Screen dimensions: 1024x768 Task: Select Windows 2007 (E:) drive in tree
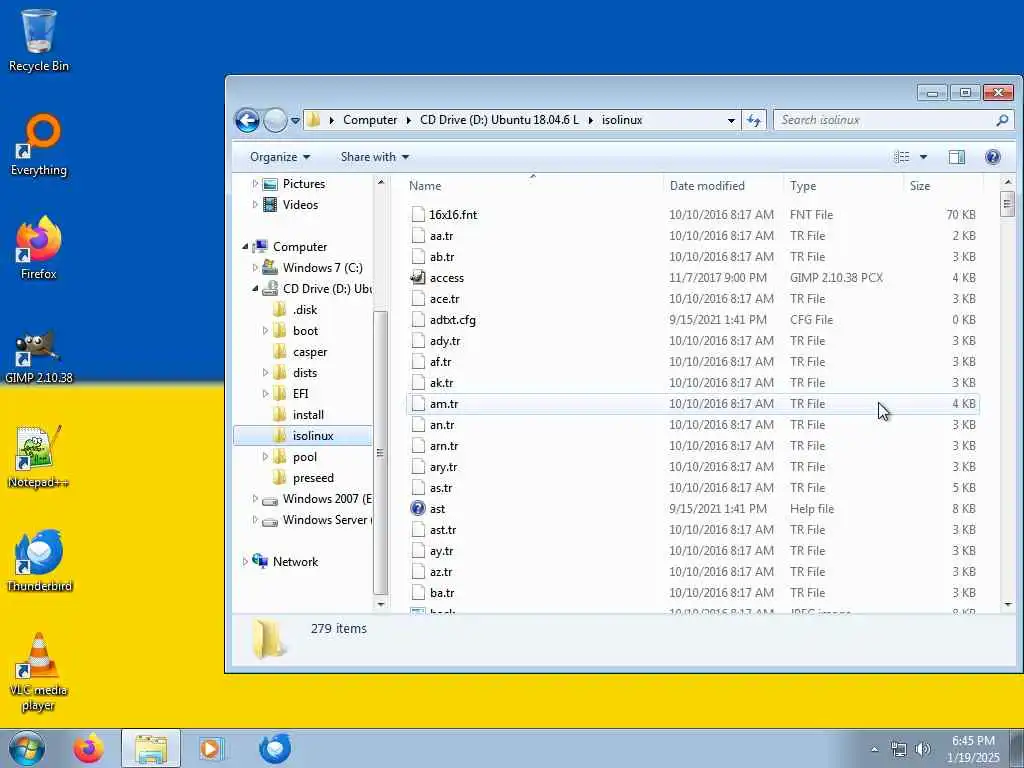click(327, 499)
